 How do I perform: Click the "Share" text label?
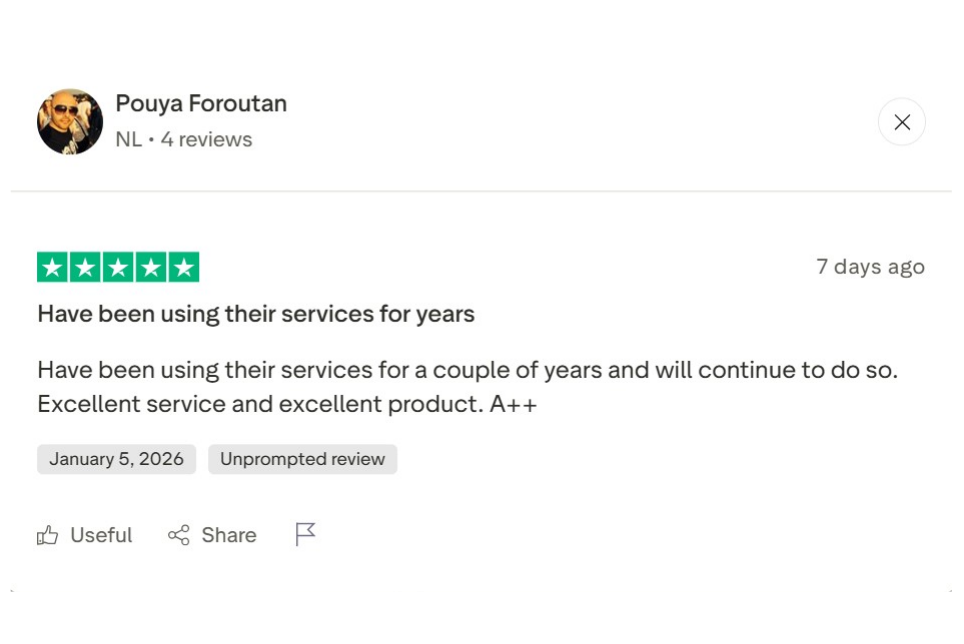[x=229, y=536]
